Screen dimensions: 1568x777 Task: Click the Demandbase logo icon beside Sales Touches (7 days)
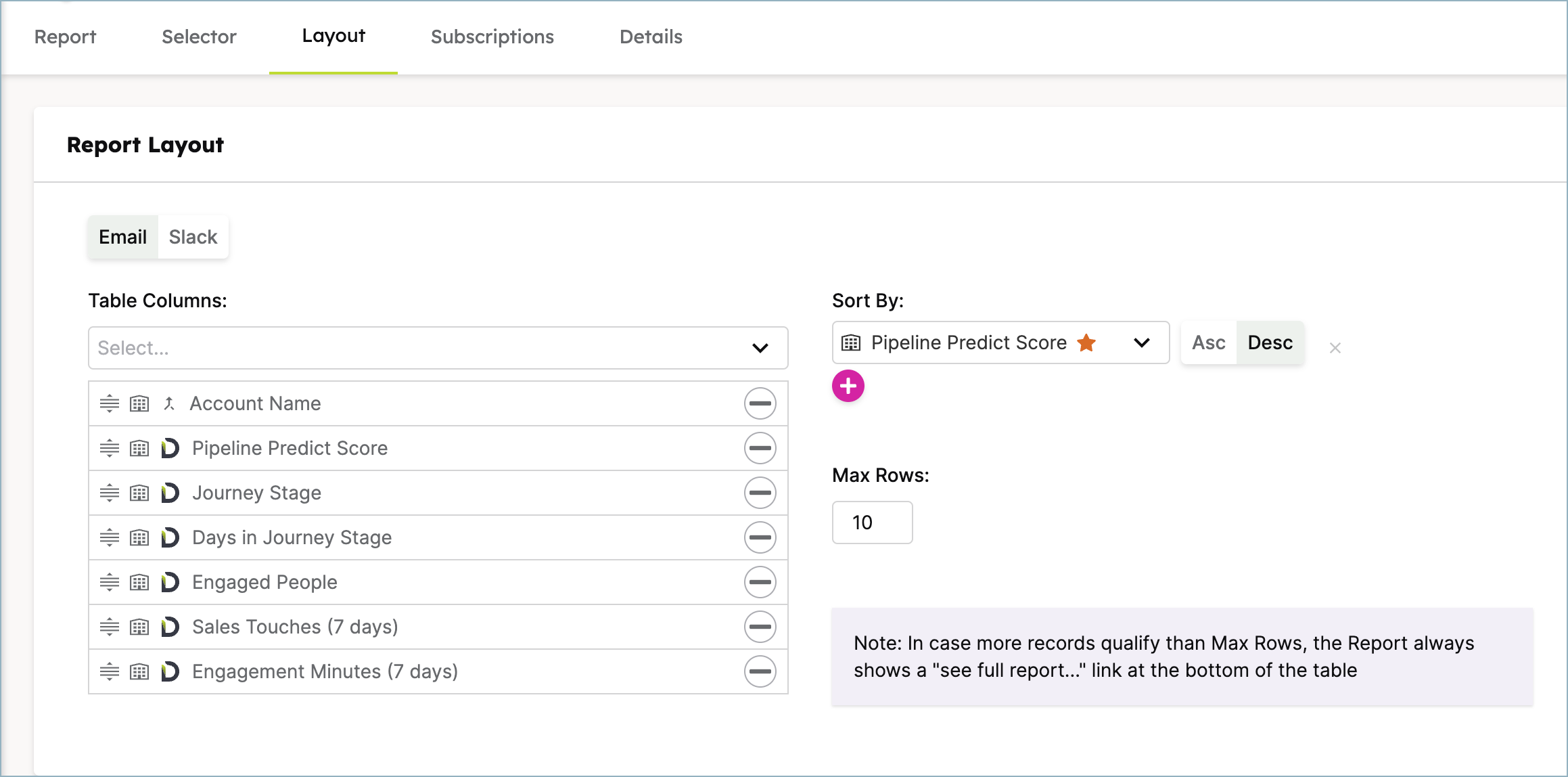(170, 627)
